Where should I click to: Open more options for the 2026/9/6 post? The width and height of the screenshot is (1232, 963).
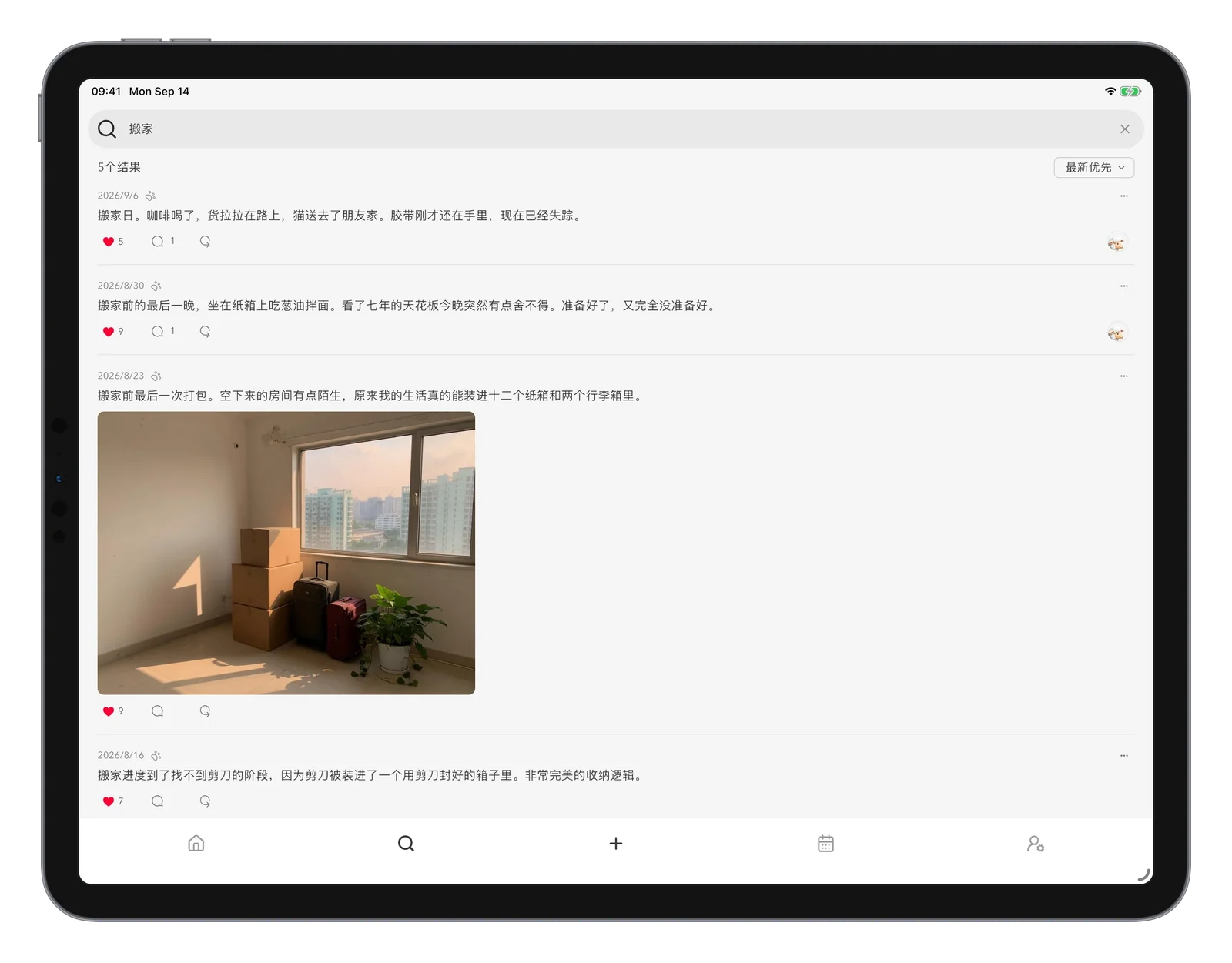[x=1123, y=196]
